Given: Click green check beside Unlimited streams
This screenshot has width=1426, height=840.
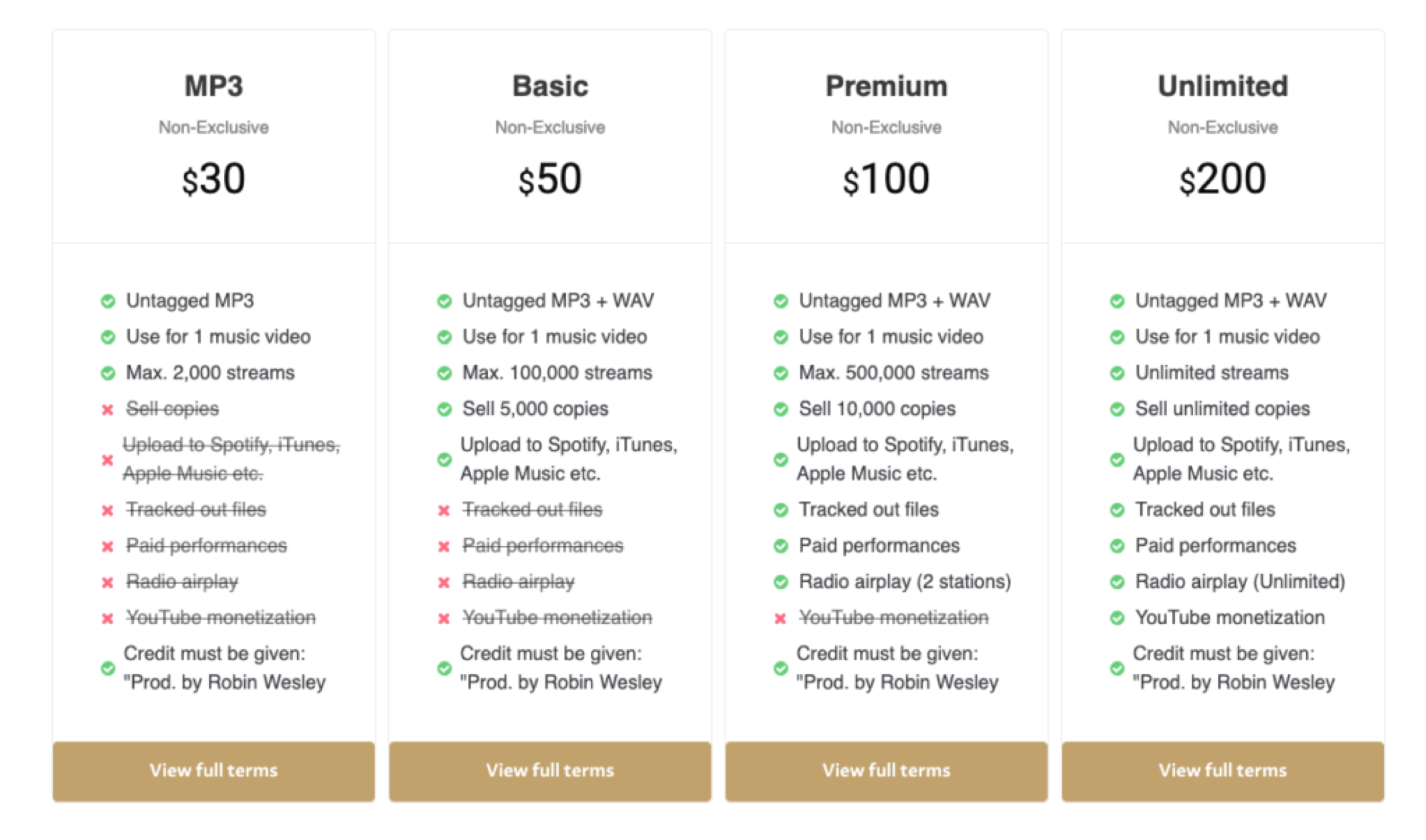Looking at the screenshot, I should (x=1117, y=373).
